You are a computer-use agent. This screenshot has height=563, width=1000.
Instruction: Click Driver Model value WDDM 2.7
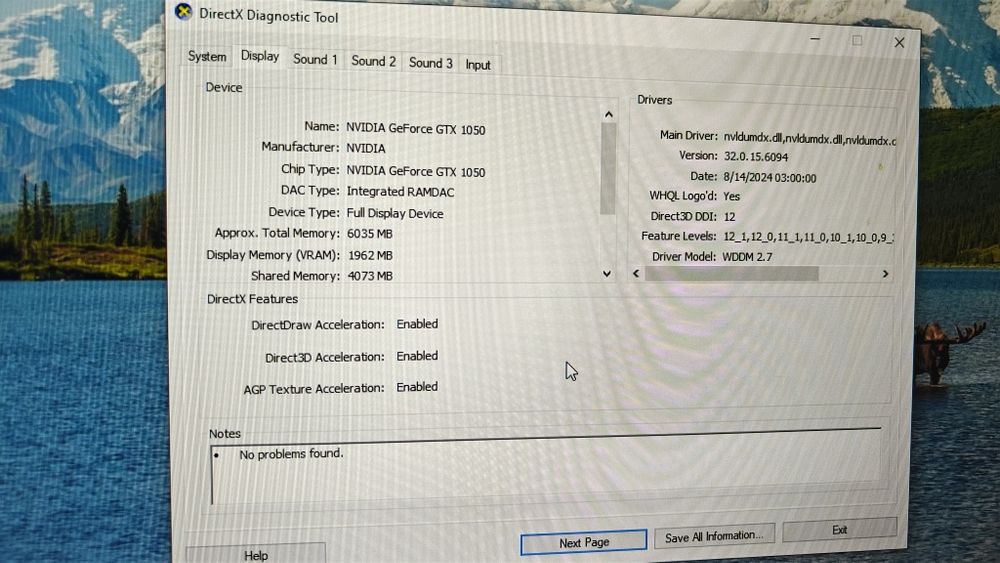[747, 257]
